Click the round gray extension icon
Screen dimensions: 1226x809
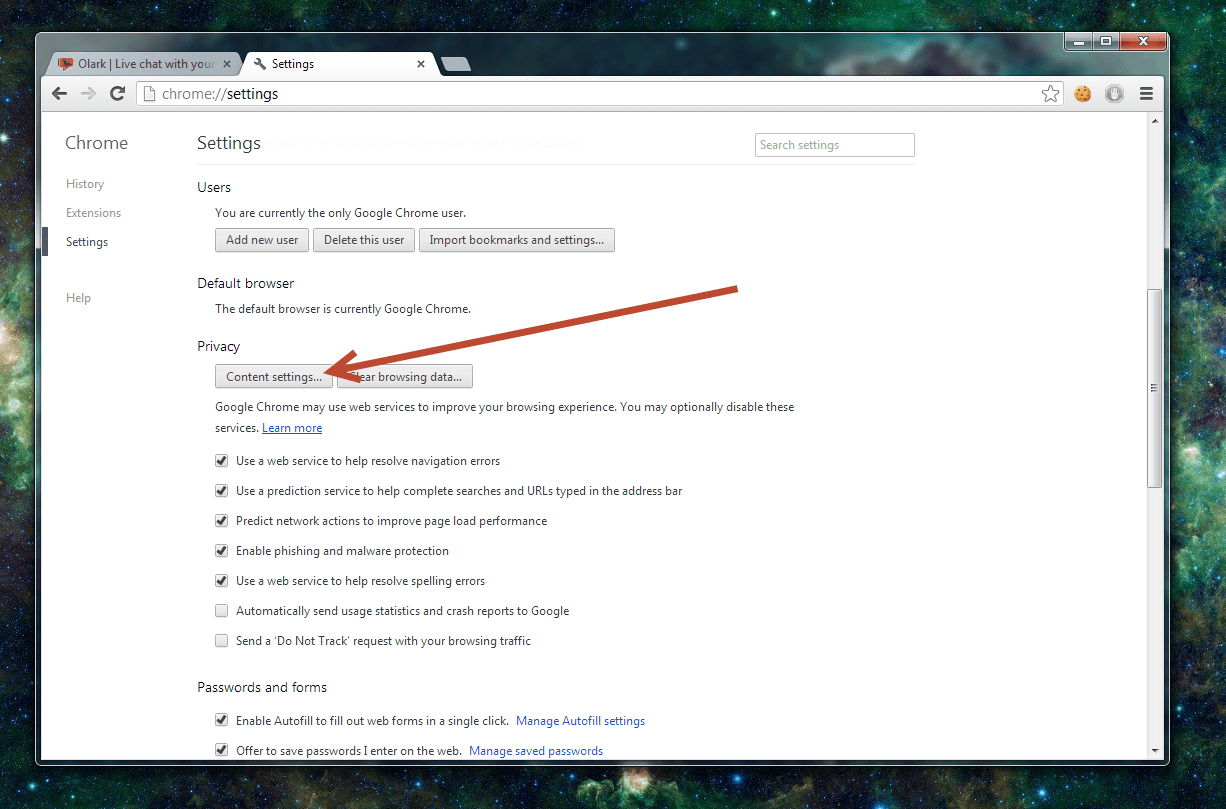click(x=1114, y=94)
